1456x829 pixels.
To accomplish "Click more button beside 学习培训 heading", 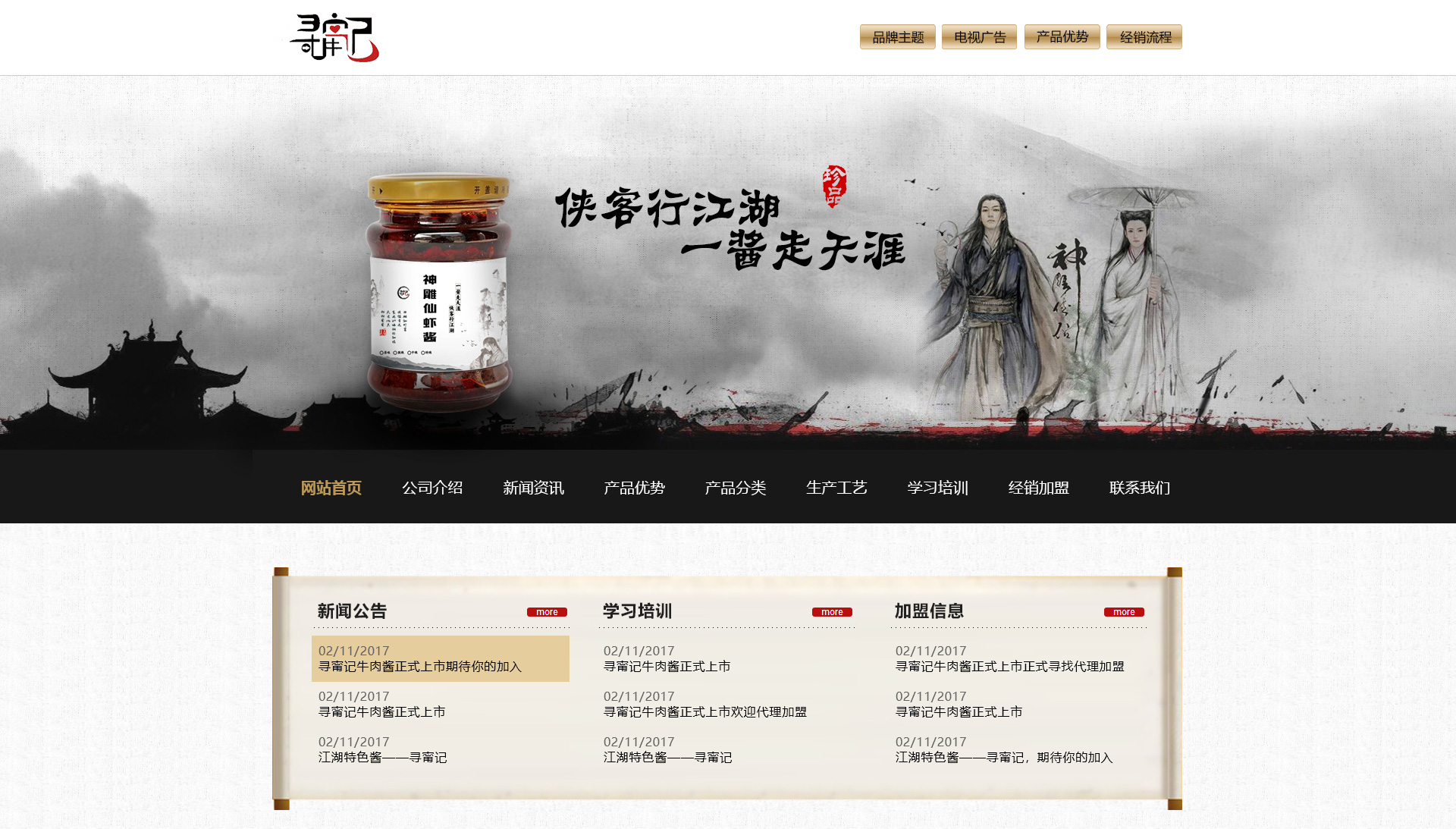I will coord(832,612).
